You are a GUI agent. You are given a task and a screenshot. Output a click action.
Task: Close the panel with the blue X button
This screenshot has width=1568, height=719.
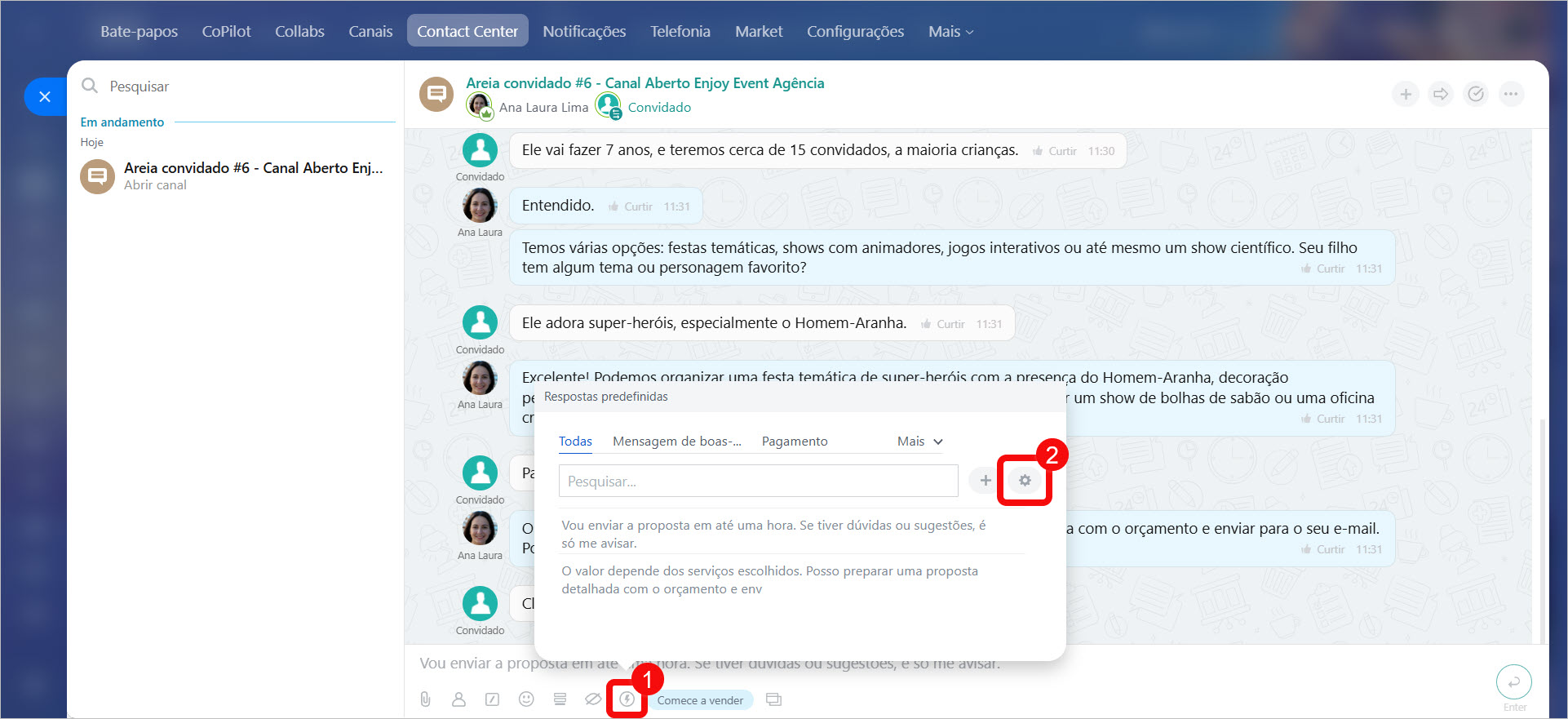click(x=45, y=96)
